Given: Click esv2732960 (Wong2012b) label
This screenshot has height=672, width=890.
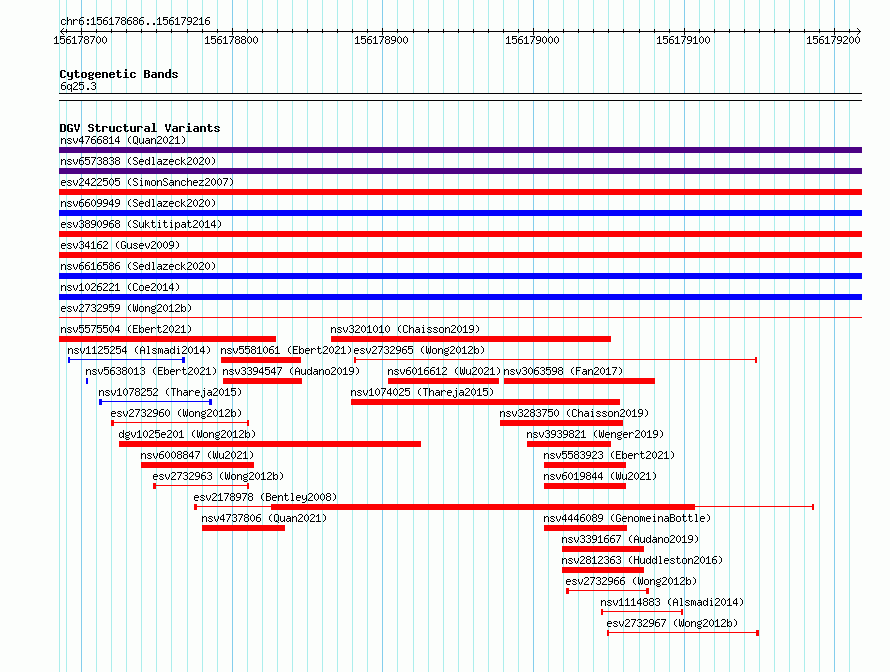Looking at the screenshot, I should [176, 413].
